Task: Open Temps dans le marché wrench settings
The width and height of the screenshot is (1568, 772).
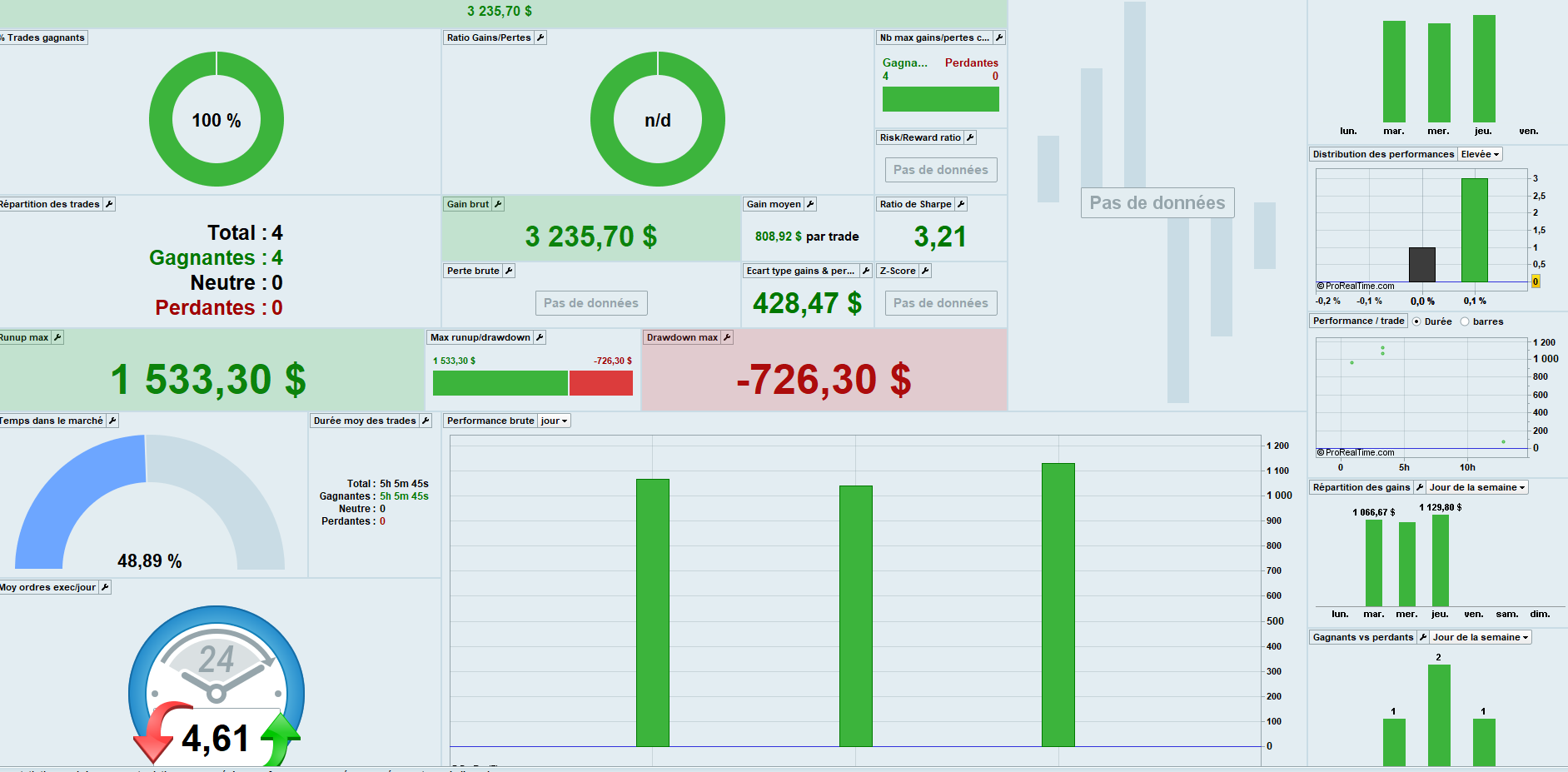Action: 112,421
